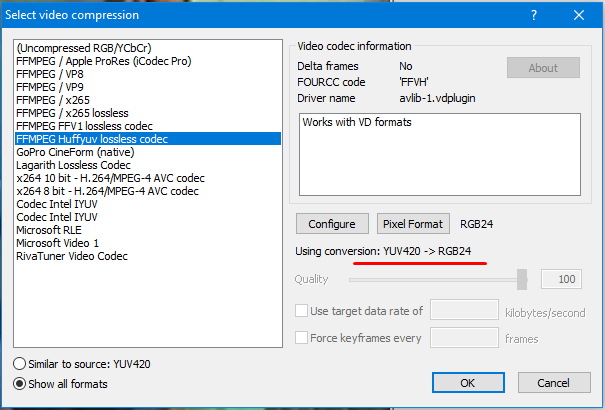The width and height of the screenshot is (605, 410).
Task: Select FFMPEG / x265 lossless codec
Action: pos(75,114)
